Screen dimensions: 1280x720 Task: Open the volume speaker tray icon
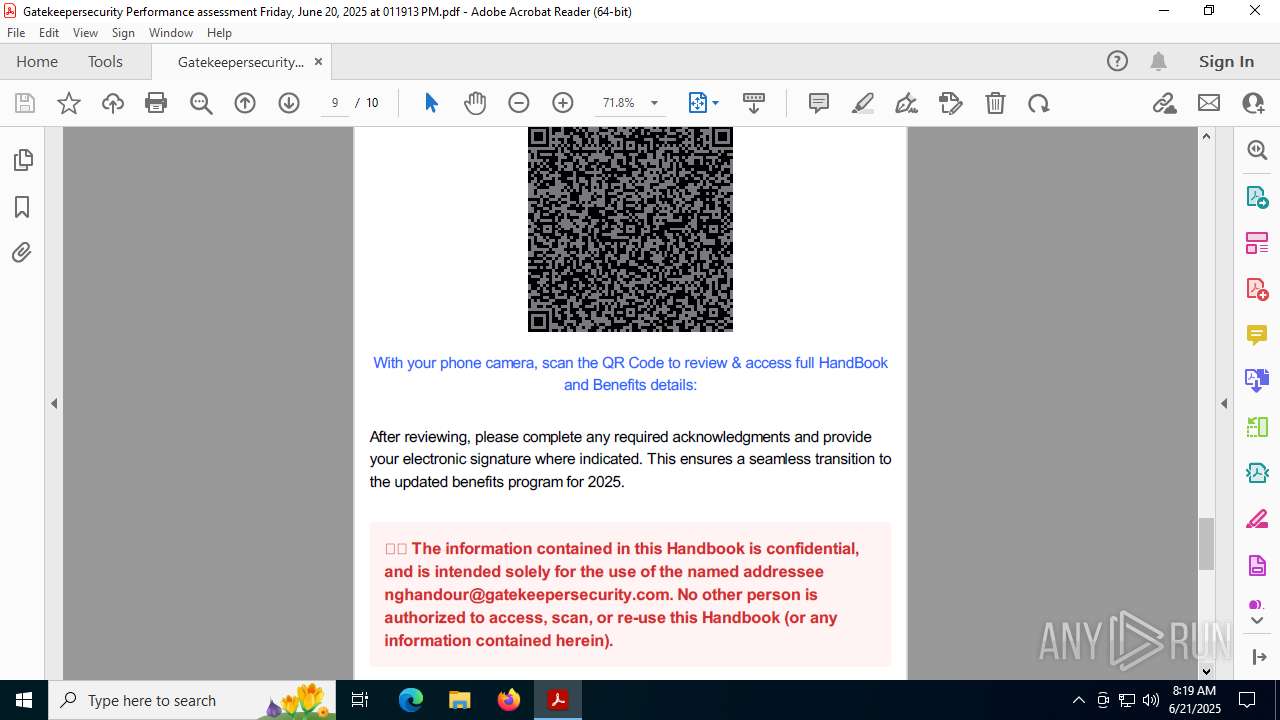click(x=1151, y=700)
